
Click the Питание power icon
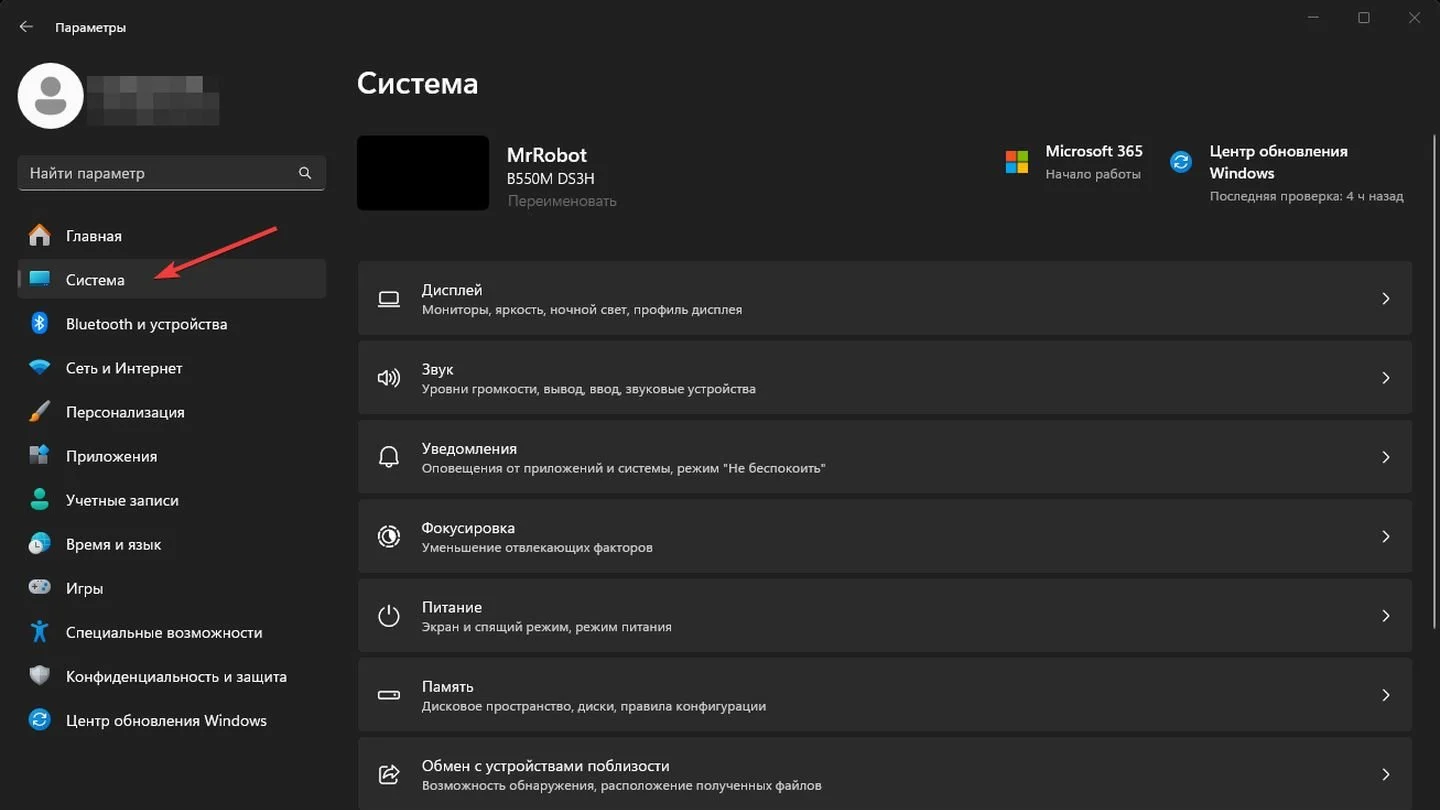coord(389,616)
